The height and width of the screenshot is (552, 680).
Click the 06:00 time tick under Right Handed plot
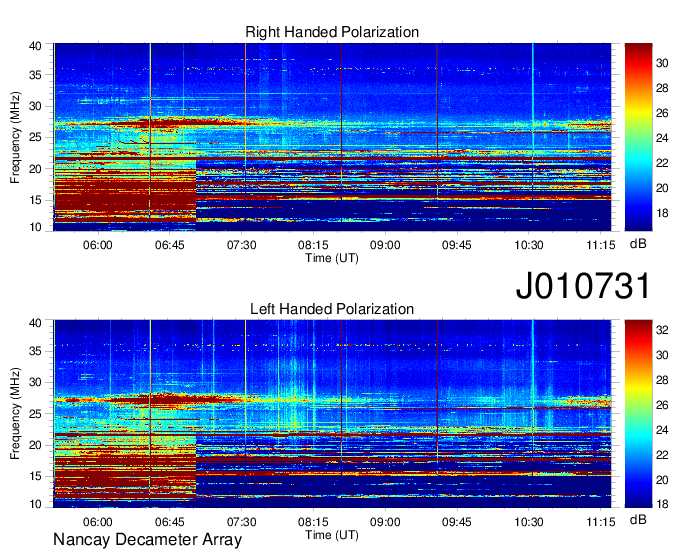coord(98,245)
